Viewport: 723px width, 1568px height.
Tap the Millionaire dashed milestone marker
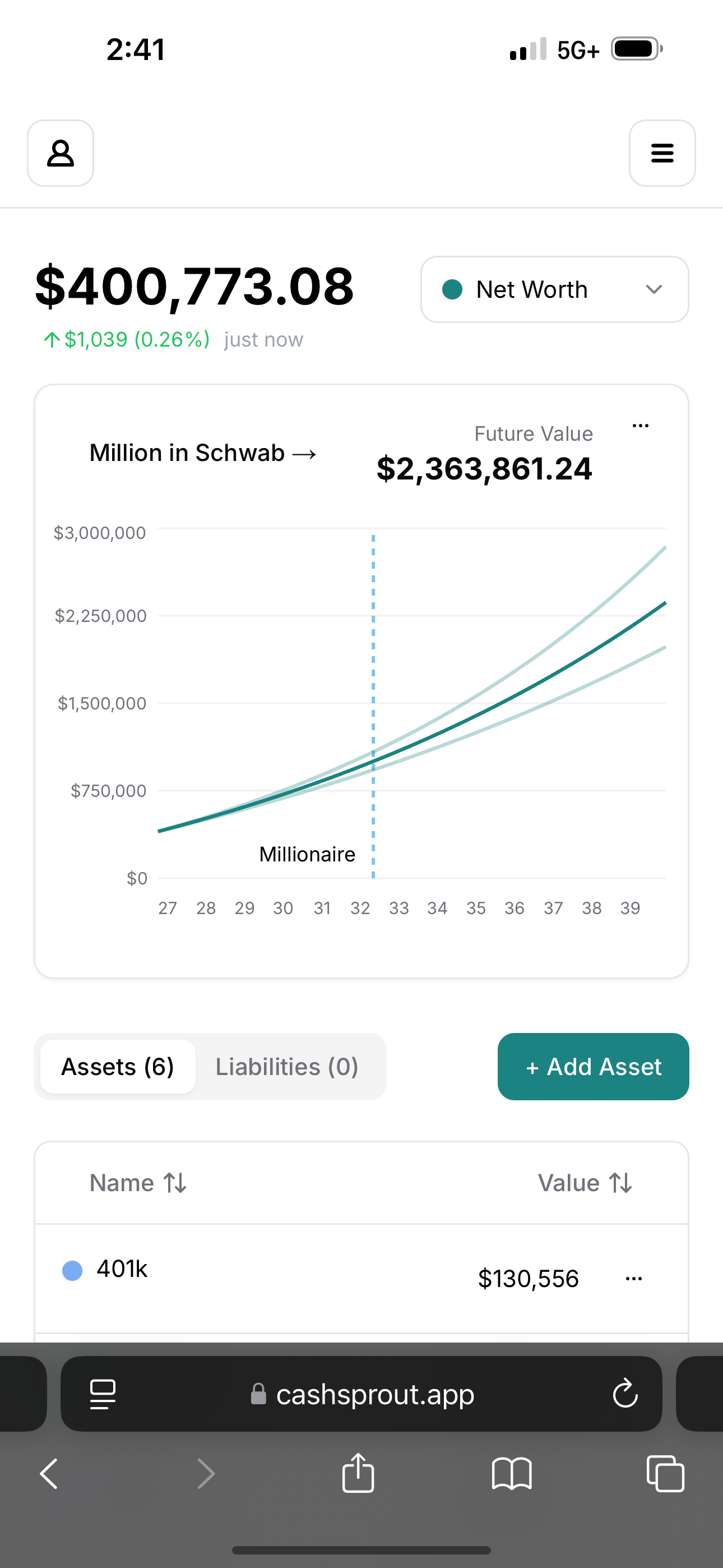pos(373,706)
